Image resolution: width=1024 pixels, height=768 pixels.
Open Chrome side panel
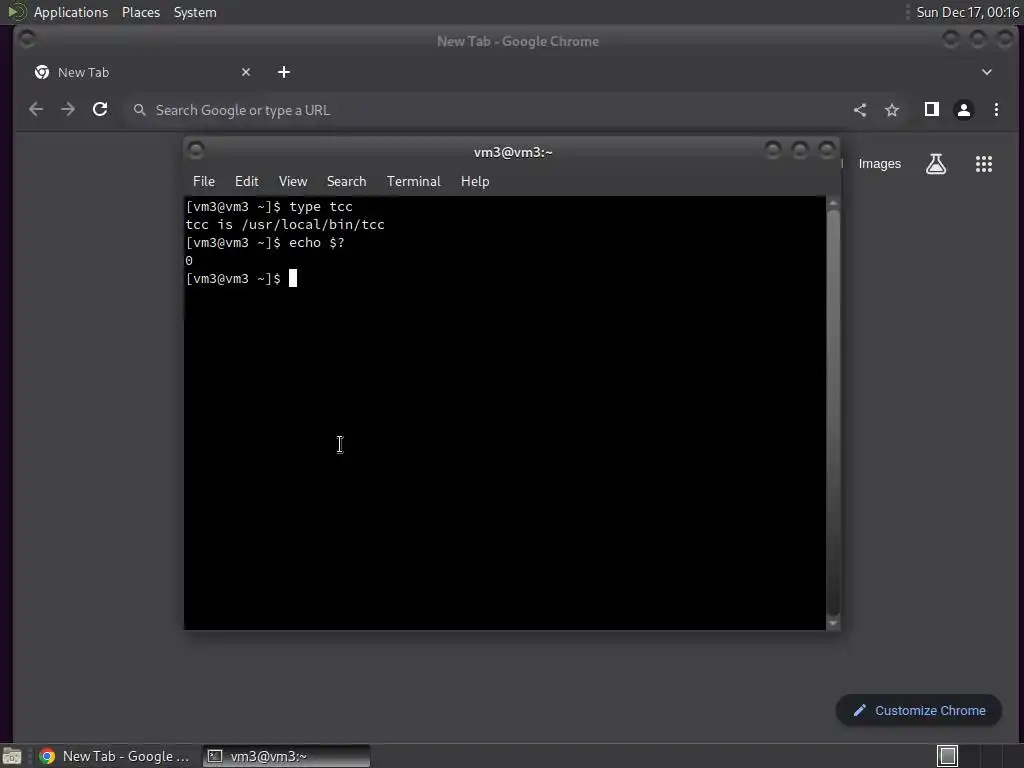(932, 109)
